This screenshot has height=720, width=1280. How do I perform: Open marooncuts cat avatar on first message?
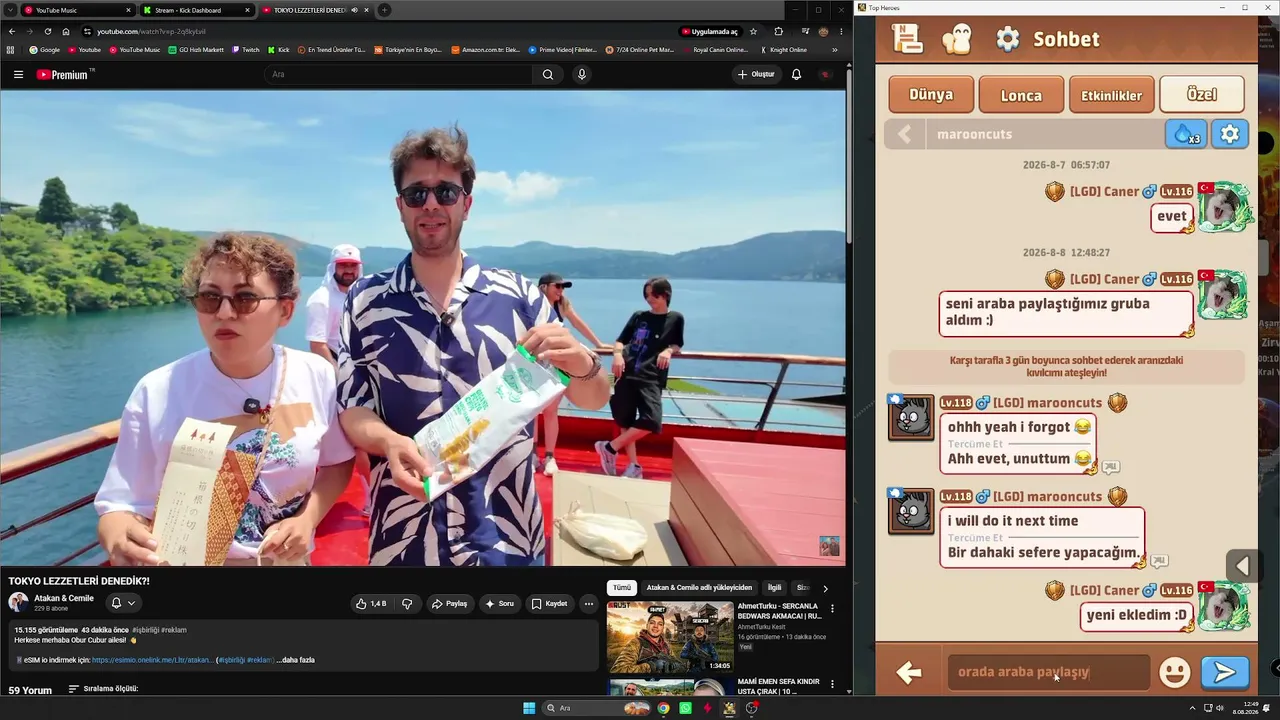point(911,417)
